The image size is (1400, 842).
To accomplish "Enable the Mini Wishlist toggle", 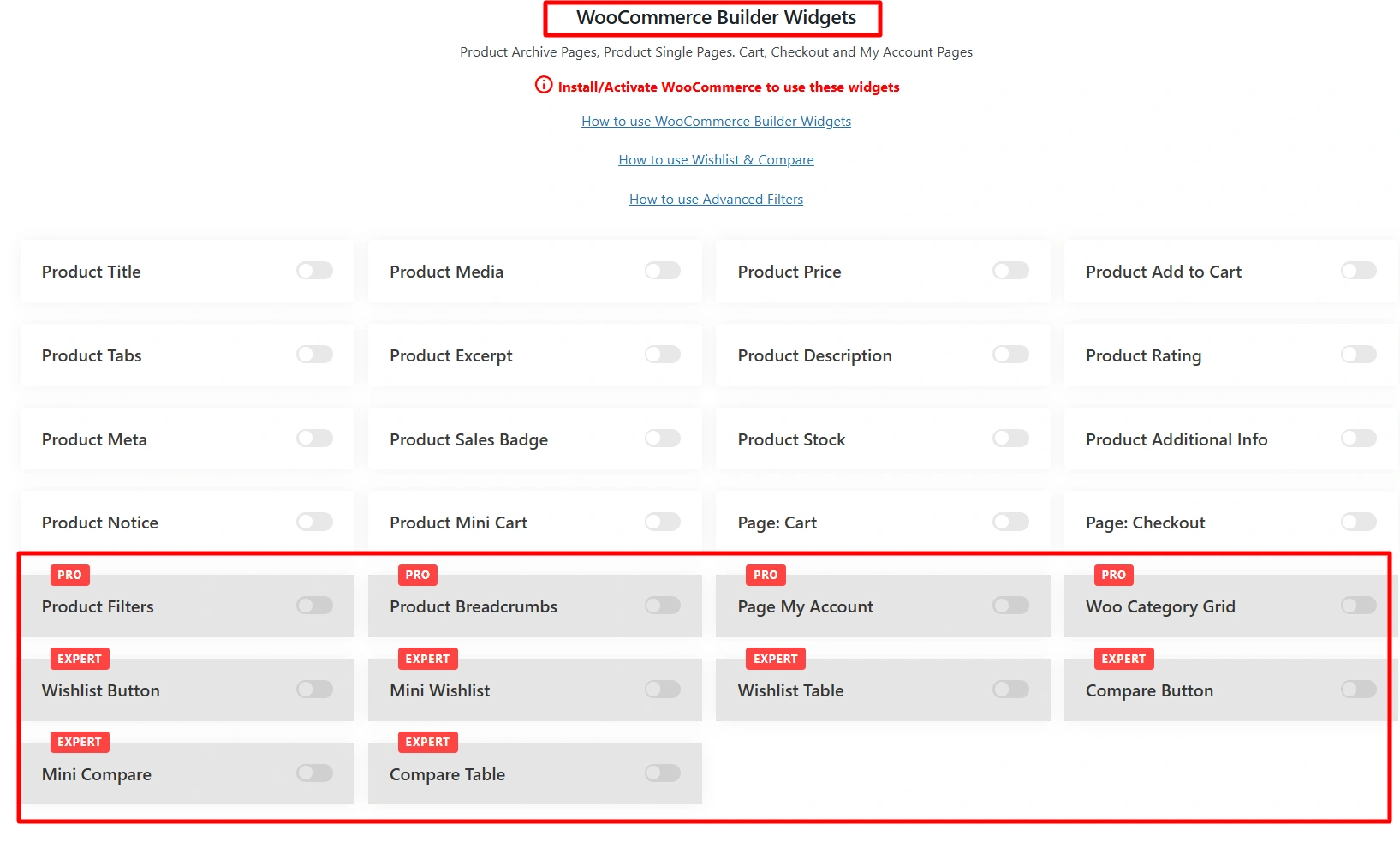I will tap(663, 690).
